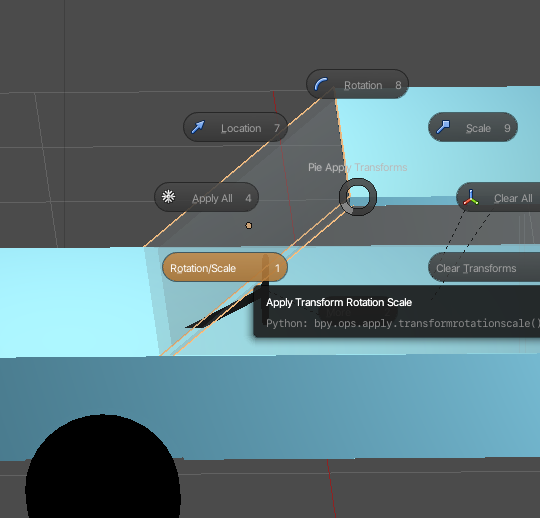540x518 pixels.
Task: Choose Clear All in the pie menu
Action: pos(498,198)
